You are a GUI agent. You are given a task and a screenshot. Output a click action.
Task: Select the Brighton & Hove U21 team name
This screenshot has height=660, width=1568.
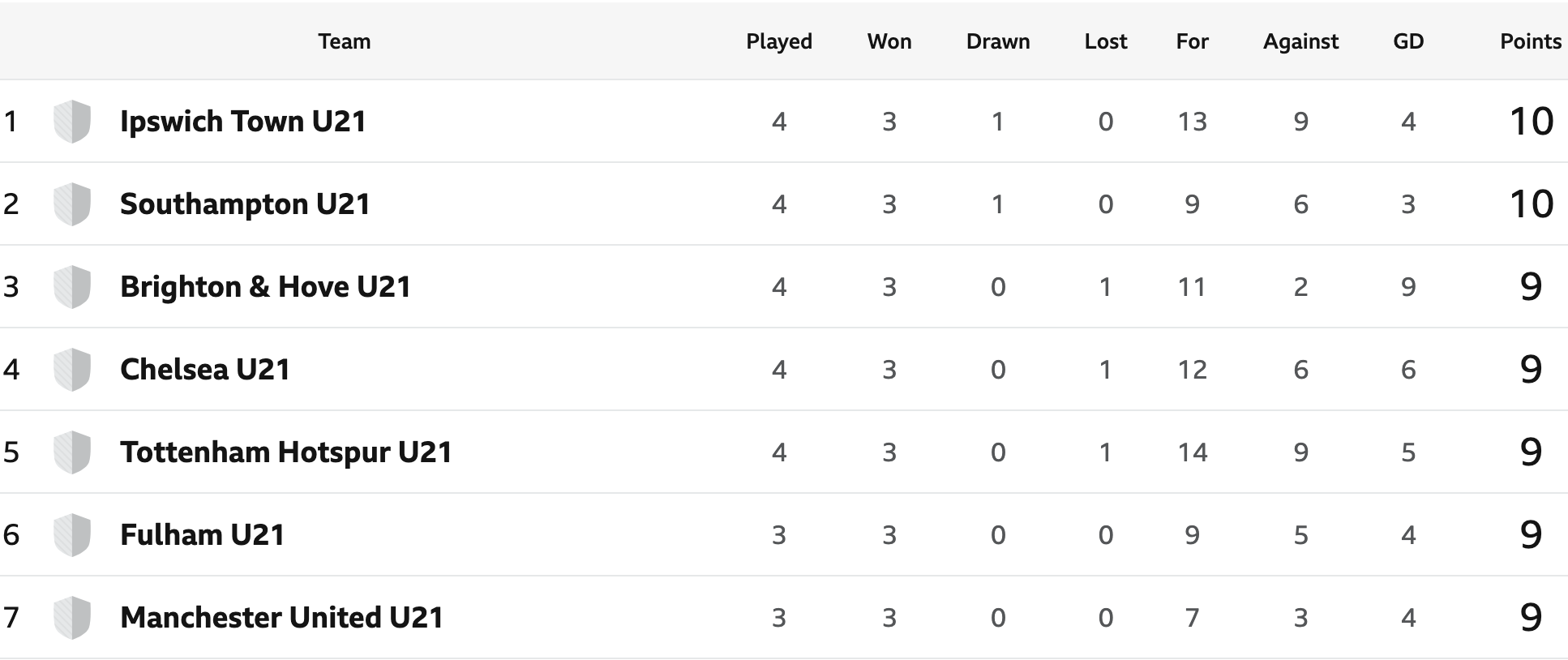pos(265,287)
